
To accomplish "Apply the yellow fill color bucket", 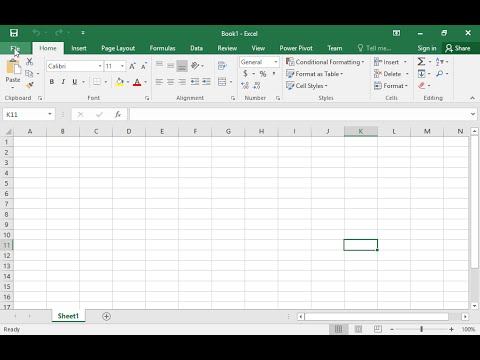I will [x=119, y=82].
